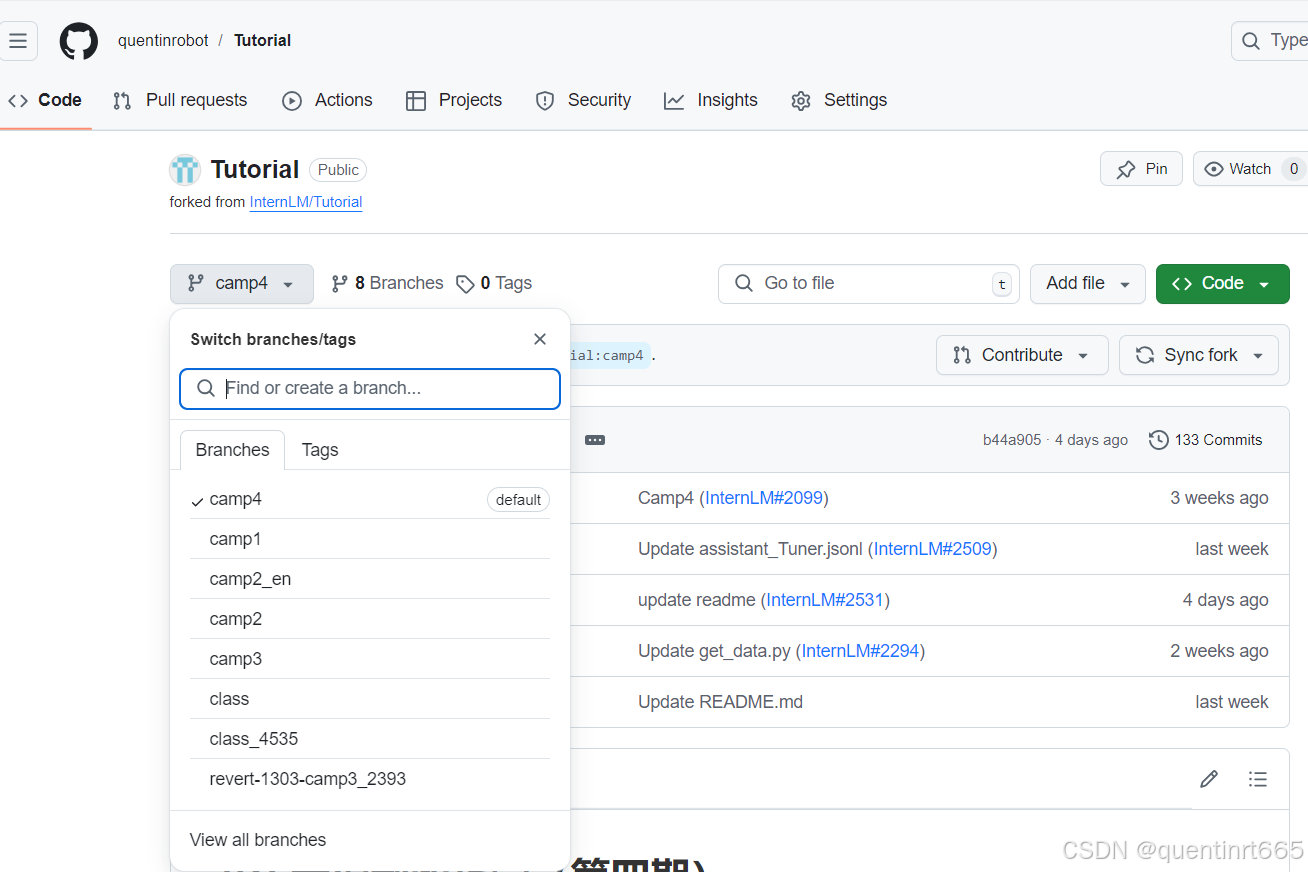Open the Projects tab
The image size is (1308, 872).
click(x=454, y=100)
